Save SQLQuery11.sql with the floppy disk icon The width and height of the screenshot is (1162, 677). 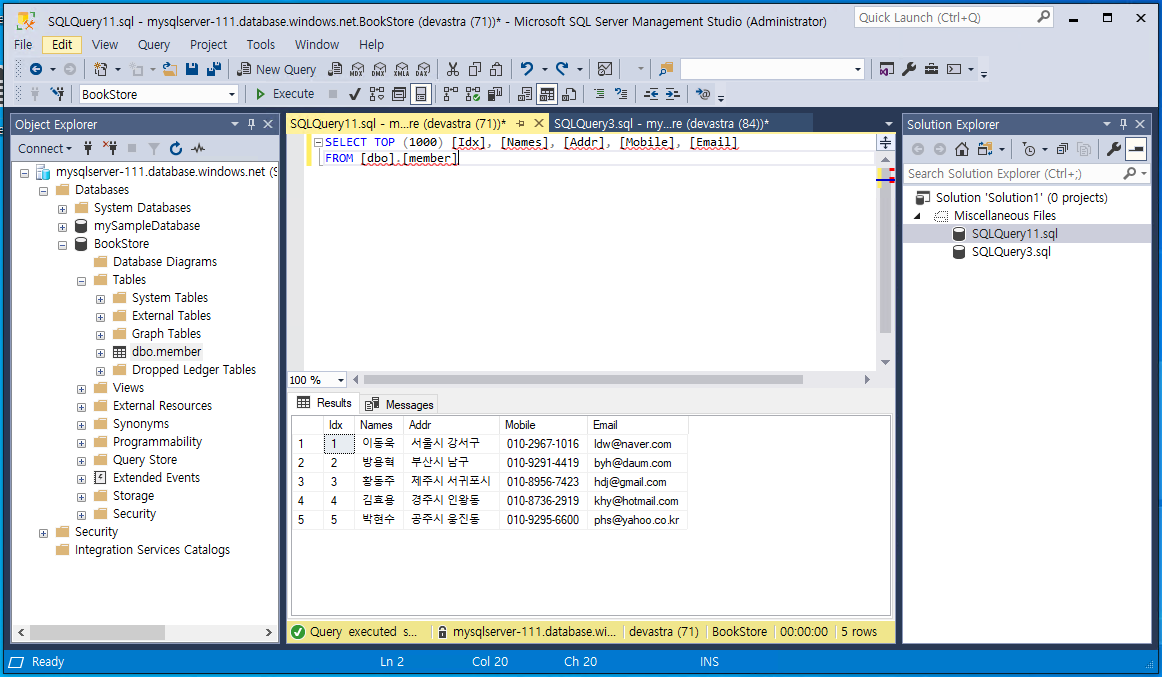[192, 70]
